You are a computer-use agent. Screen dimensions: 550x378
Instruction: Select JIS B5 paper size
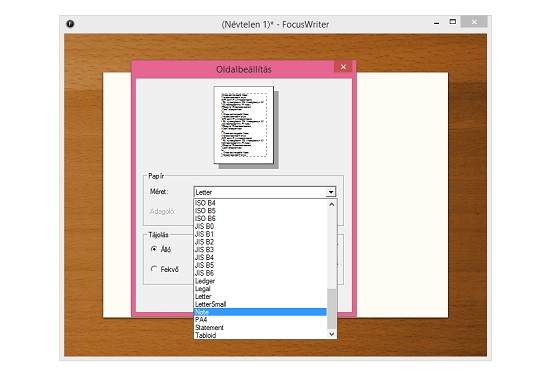click(x=260, y=265)
